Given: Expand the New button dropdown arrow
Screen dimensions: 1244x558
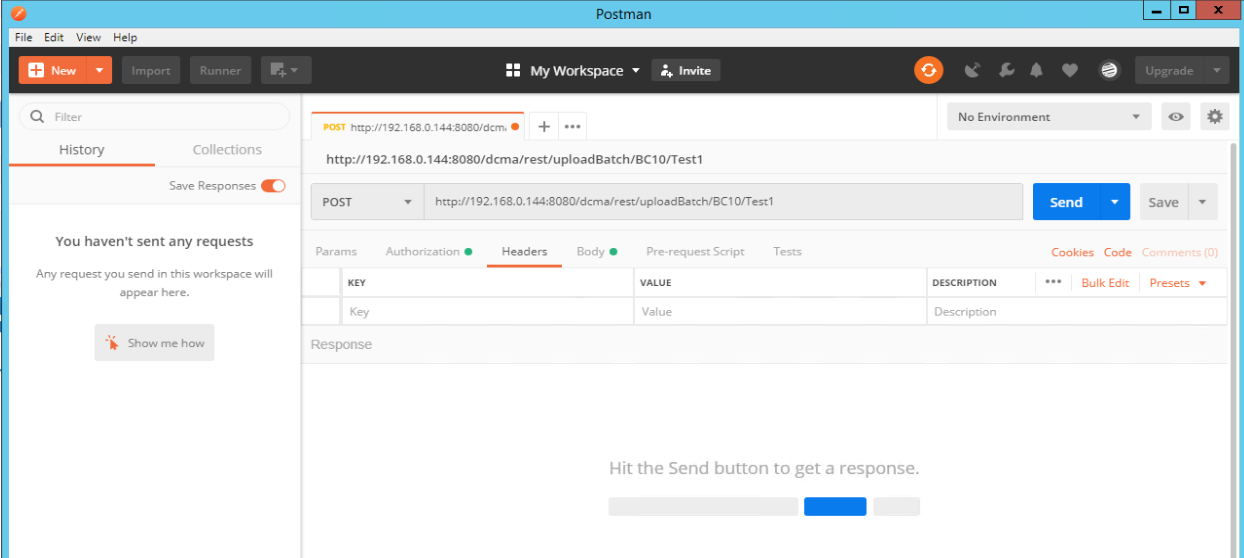Looking at the screenshot, I should click(x=99, y=70).
